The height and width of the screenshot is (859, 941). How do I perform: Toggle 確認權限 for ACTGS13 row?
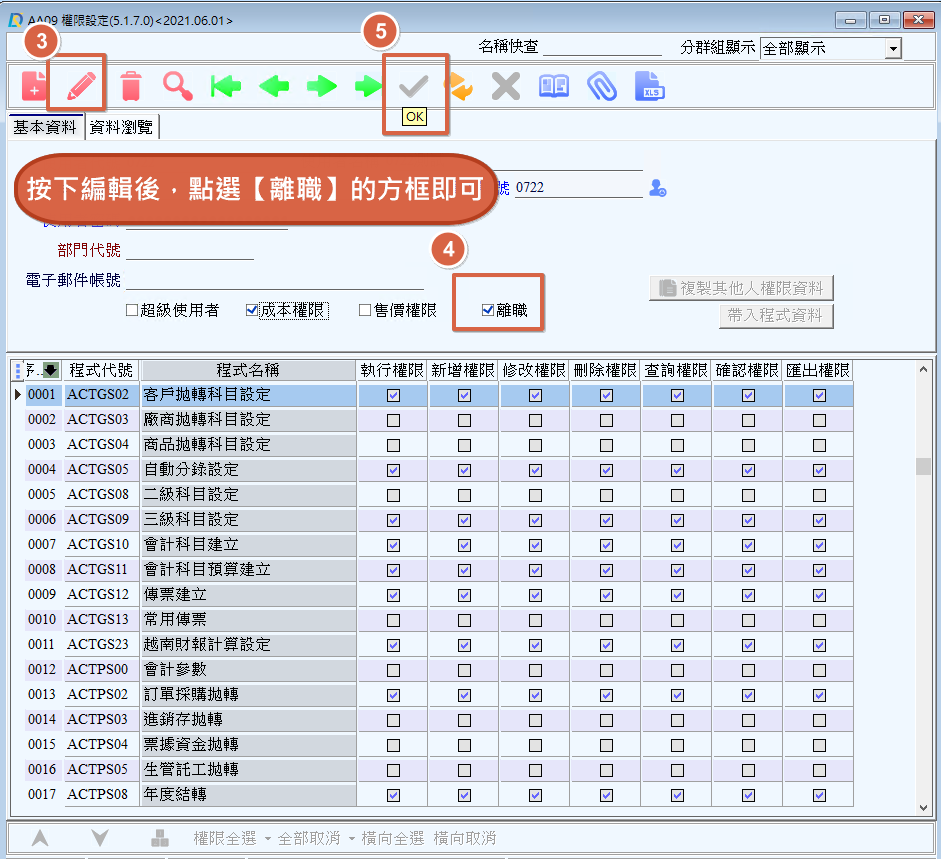point(748,620)
